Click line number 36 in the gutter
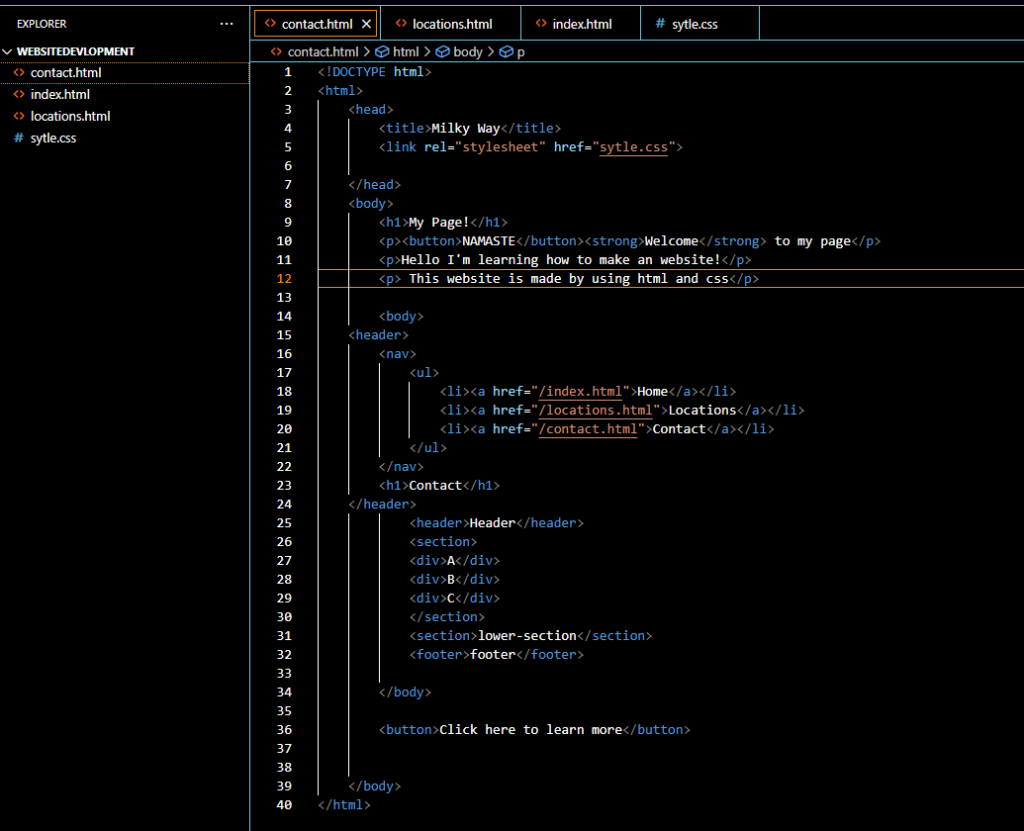This screenshot has width=1024, height=831. point(285,729)
